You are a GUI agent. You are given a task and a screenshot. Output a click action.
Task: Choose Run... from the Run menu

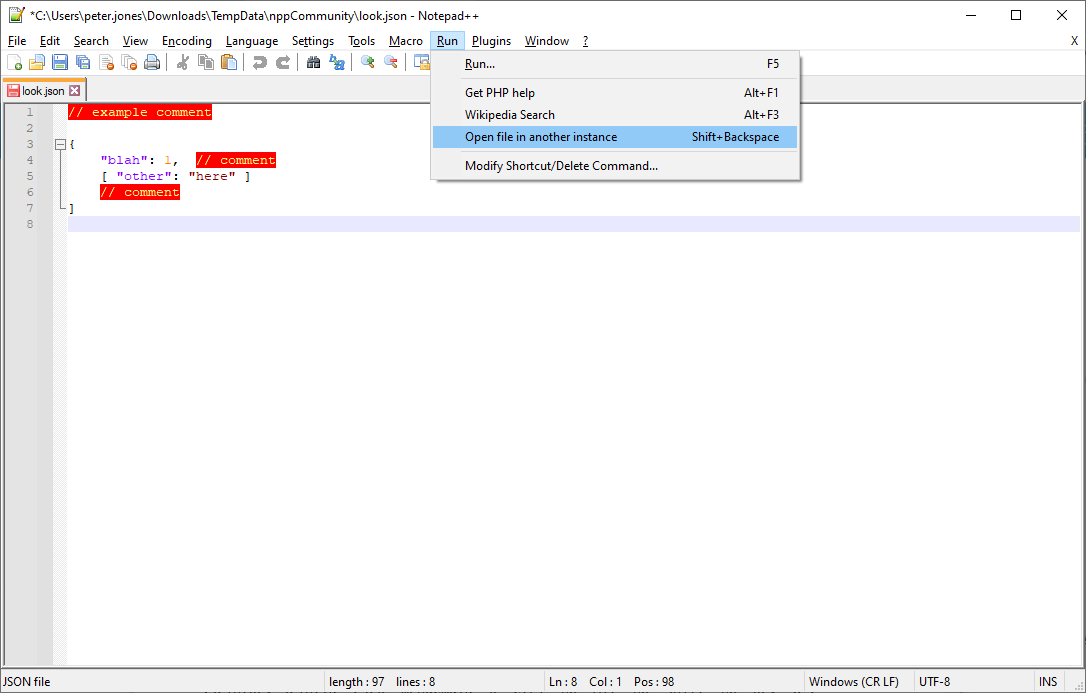coord(615,64)
